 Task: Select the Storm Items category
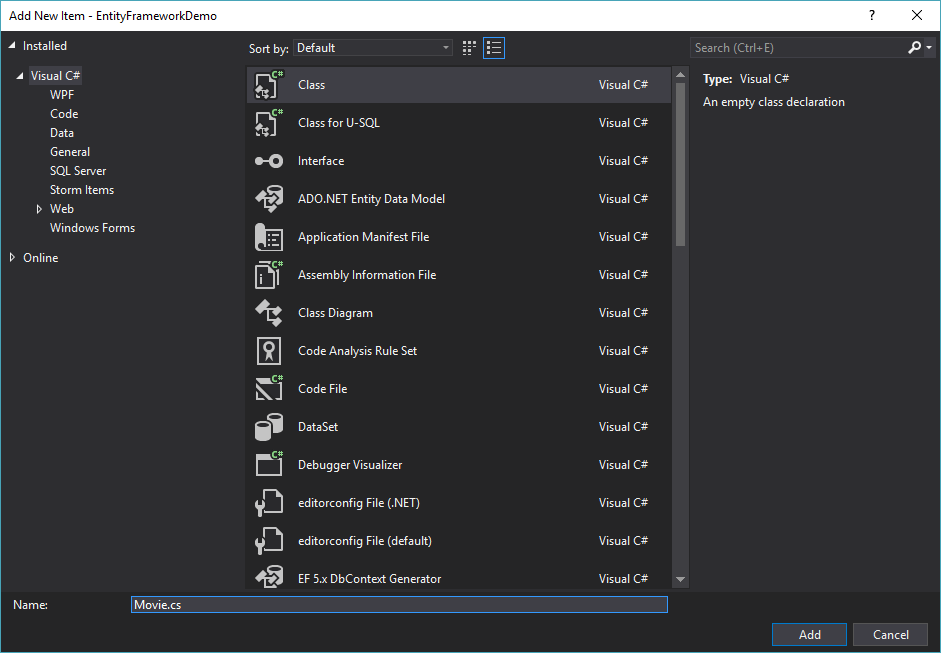(x=82, y=190)
